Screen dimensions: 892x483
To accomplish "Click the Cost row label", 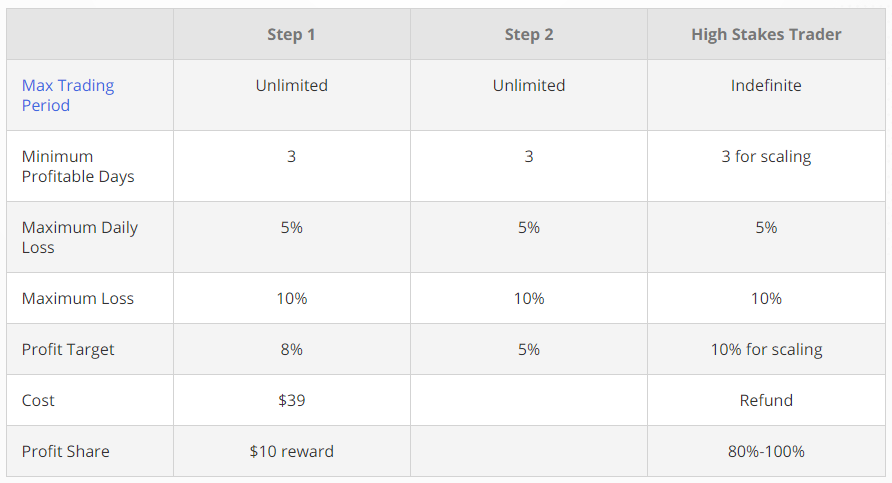I will pos(38,401).
